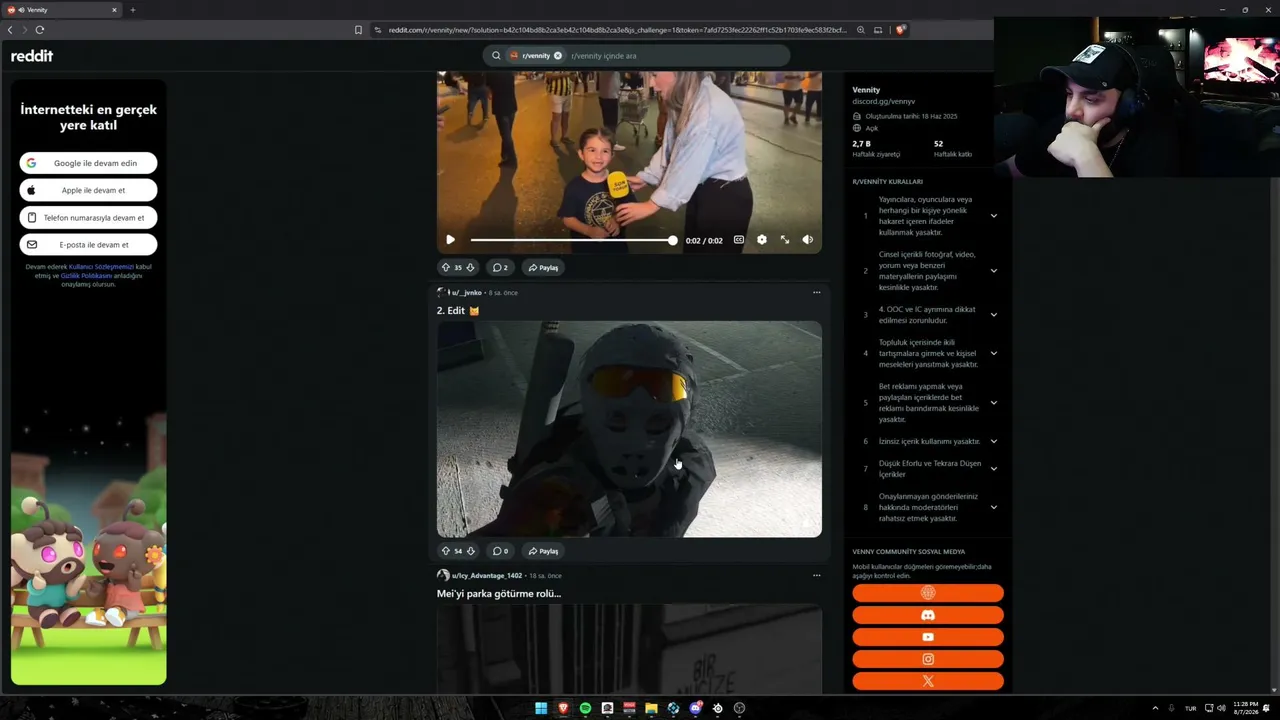The width and height of the screenshot is (1280, 720).
Task: Select the Vennity browser tab
Action: 62,10
